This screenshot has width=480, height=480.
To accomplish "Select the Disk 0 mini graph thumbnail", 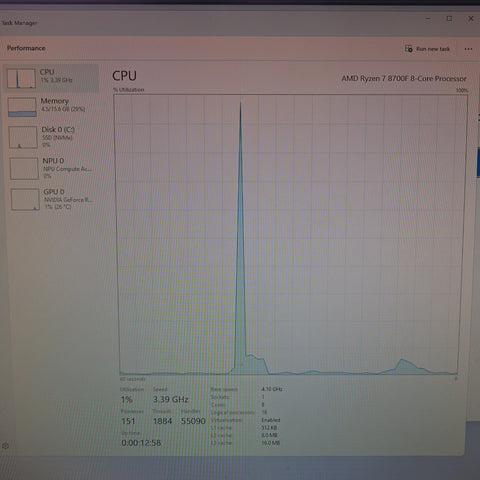I will tap(23, 137).
